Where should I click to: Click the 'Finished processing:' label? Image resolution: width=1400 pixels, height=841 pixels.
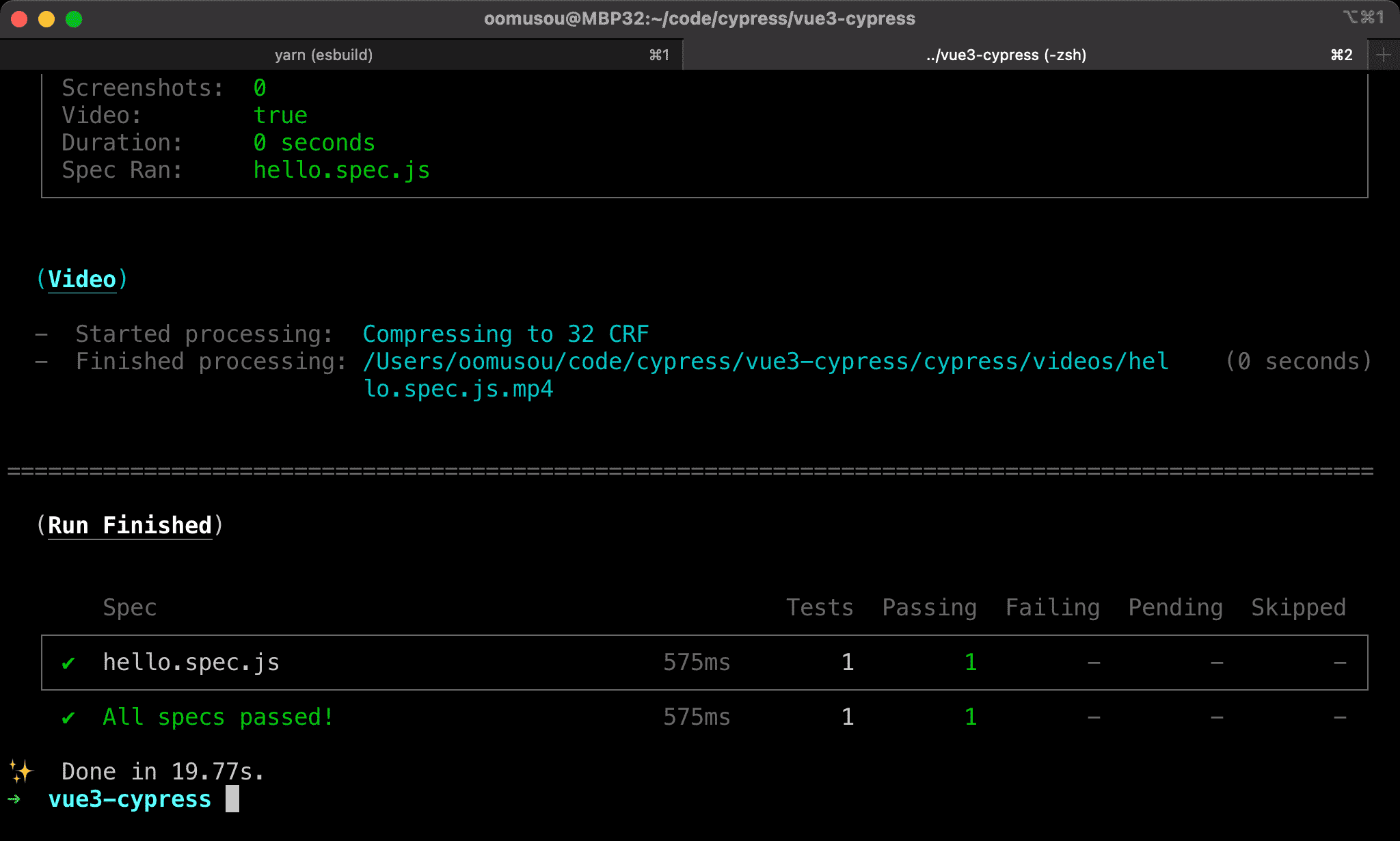click(x=212, y=361)
